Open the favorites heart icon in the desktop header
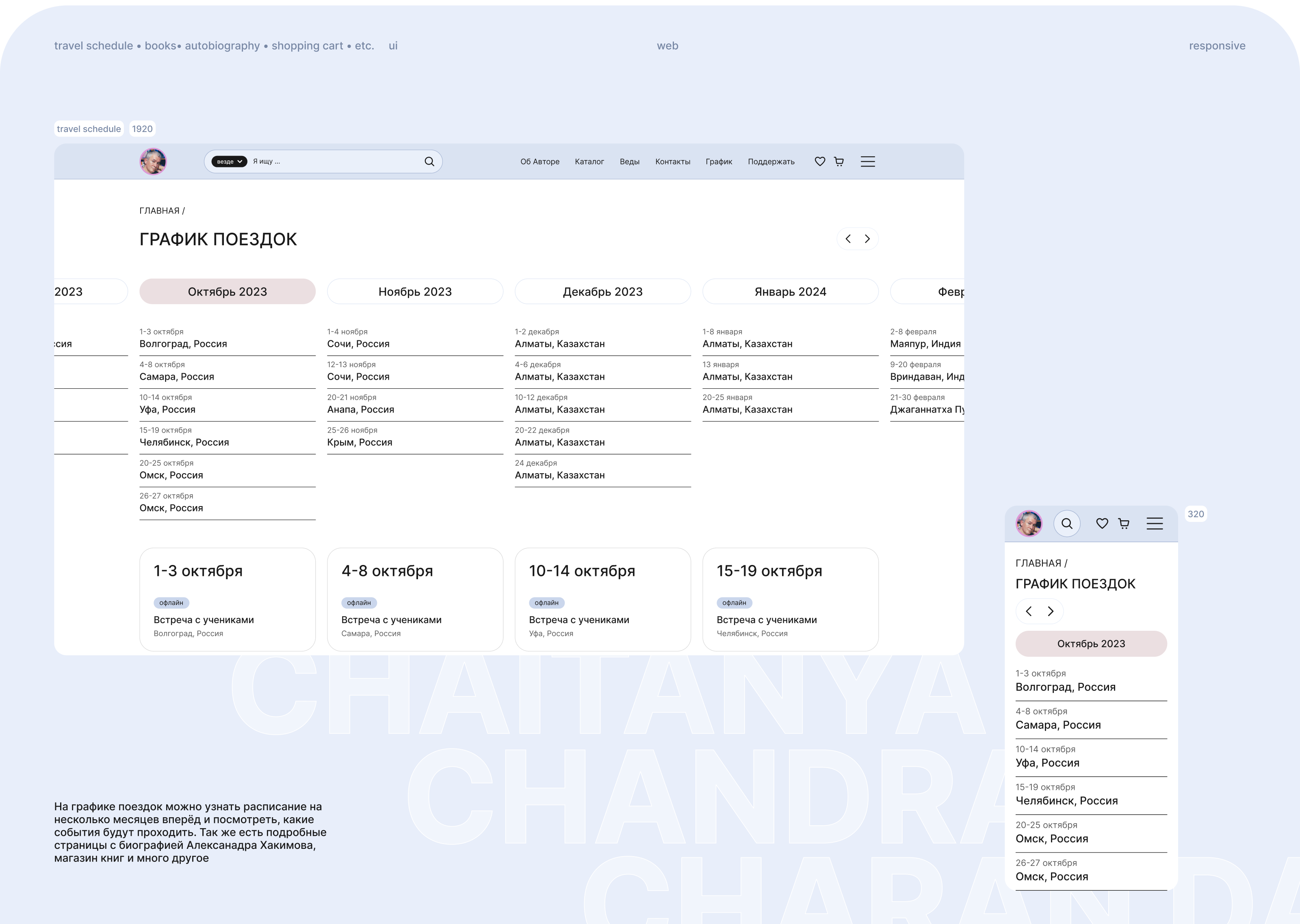 [x=820, y=162]
